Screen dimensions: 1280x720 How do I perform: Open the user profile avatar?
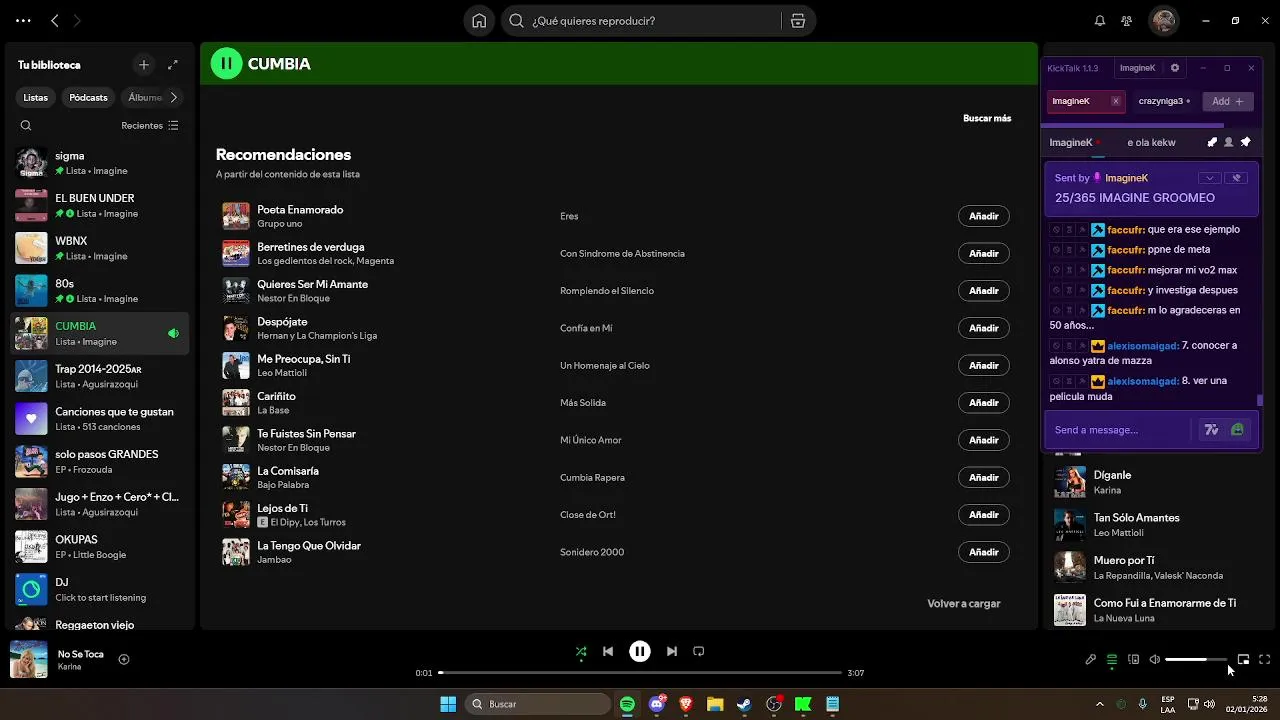coord(1163,20)
